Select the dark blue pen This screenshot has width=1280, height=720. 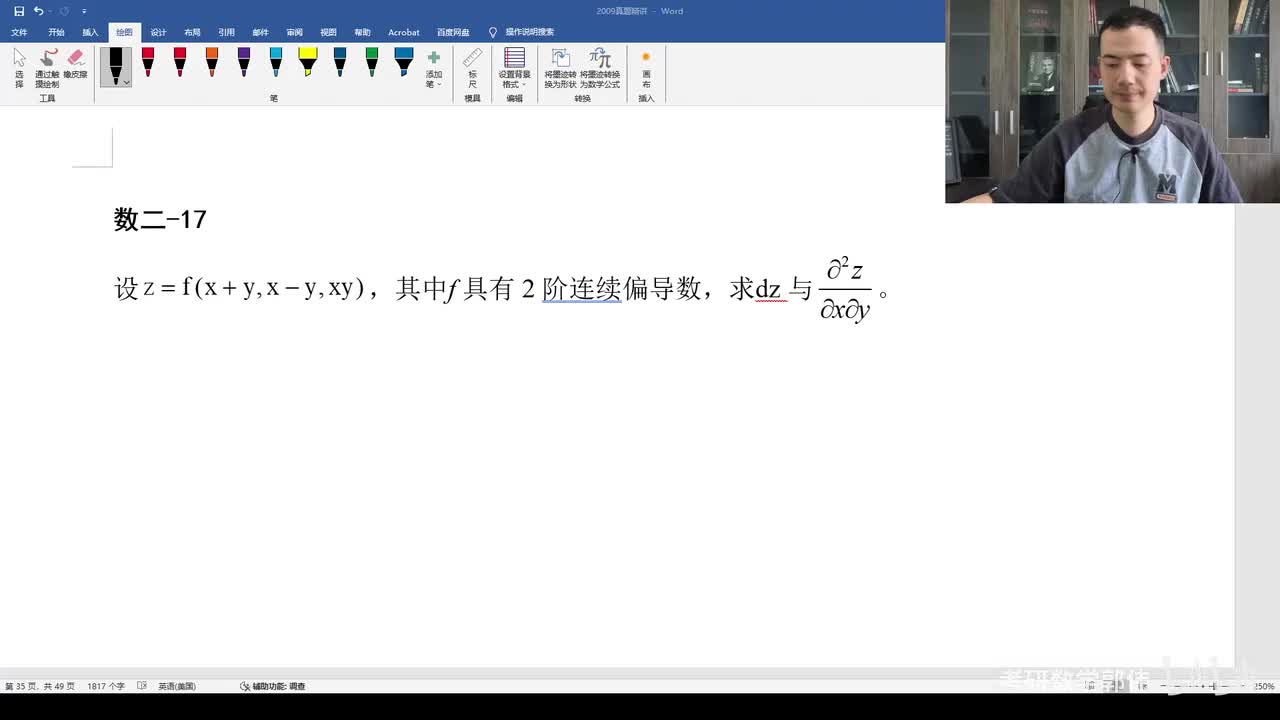point(340,62)
